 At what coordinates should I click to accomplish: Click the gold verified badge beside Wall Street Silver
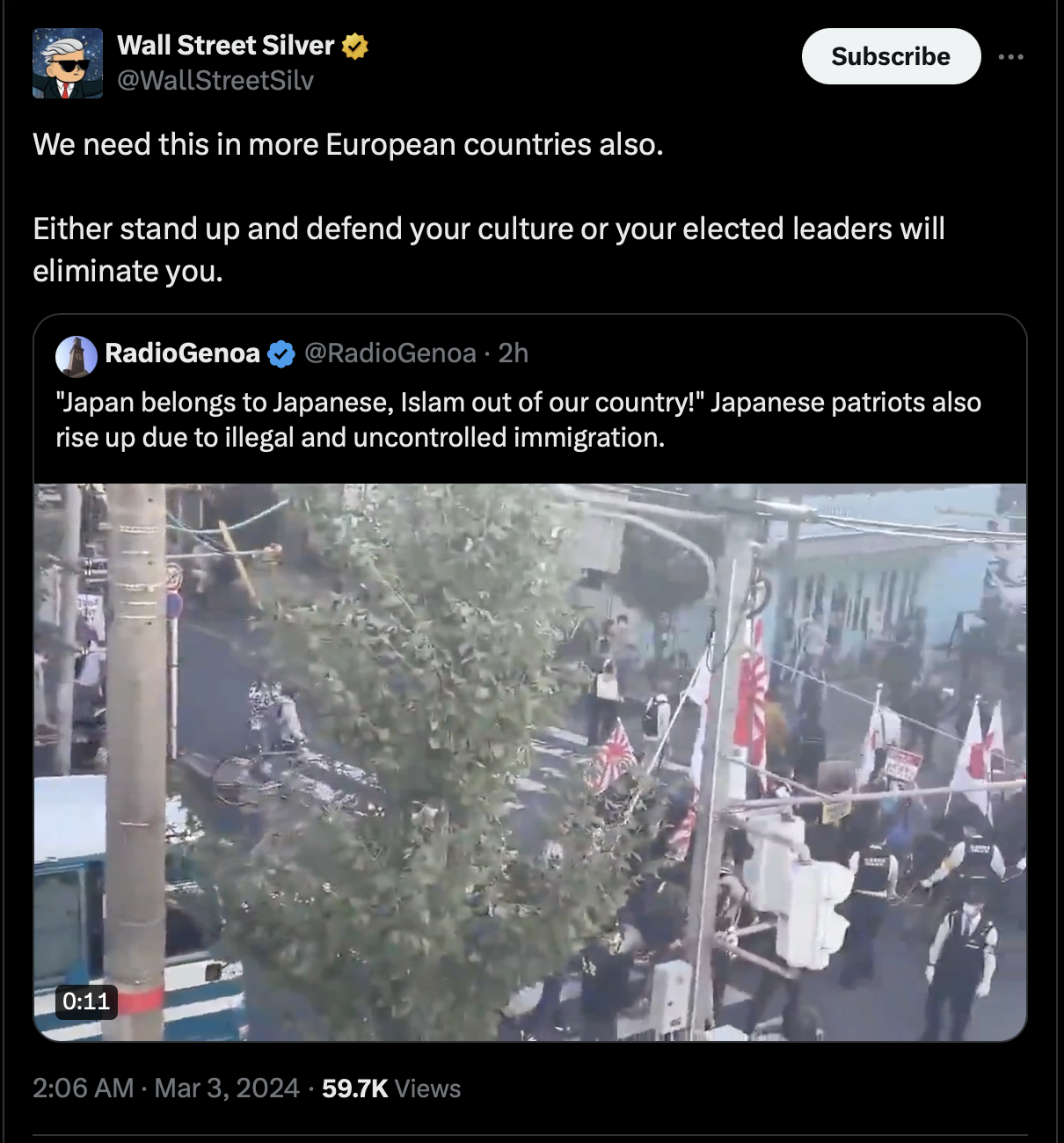(x=354, y=46)
